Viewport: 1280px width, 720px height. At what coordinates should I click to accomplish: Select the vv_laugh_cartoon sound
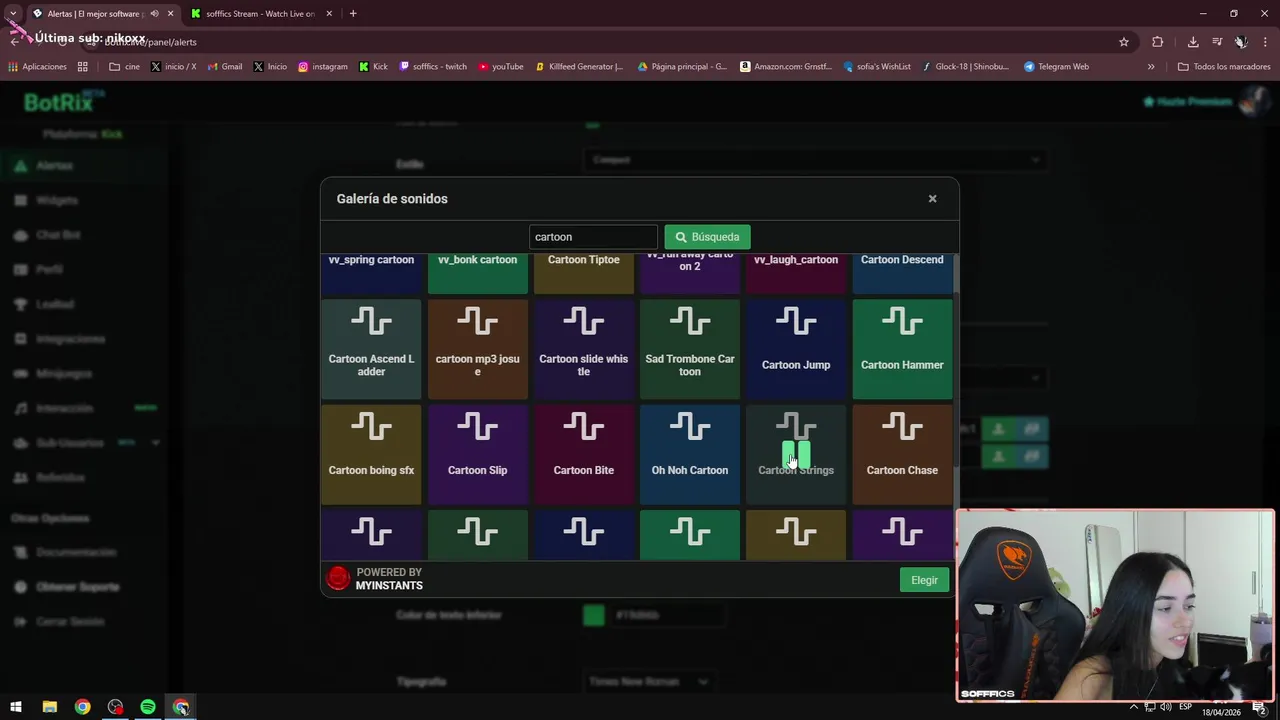(x=796, y=273)
